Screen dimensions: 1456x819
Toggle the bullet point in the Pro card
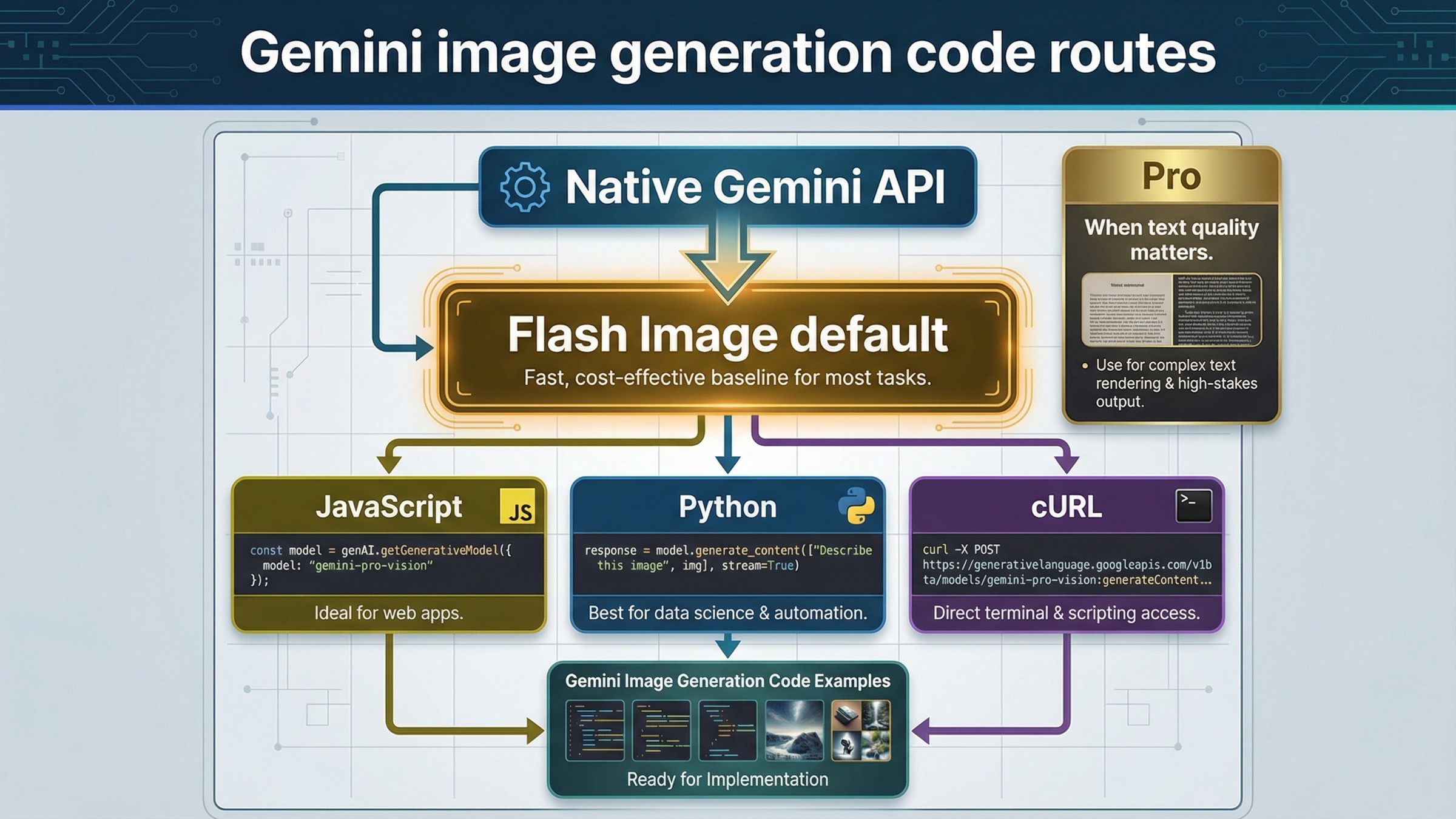pyautogui.click(x=1086, y=366)
